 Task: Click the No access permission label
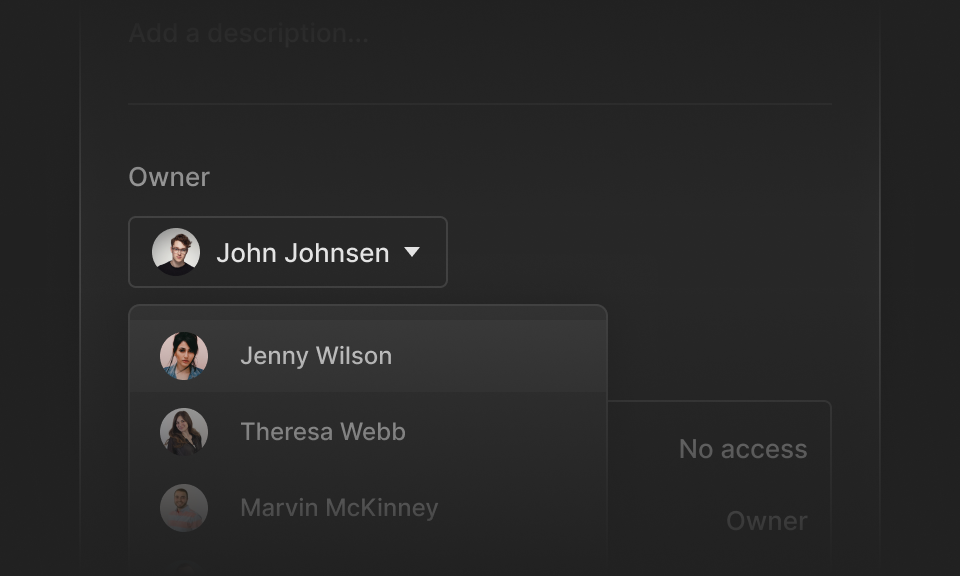743,449
